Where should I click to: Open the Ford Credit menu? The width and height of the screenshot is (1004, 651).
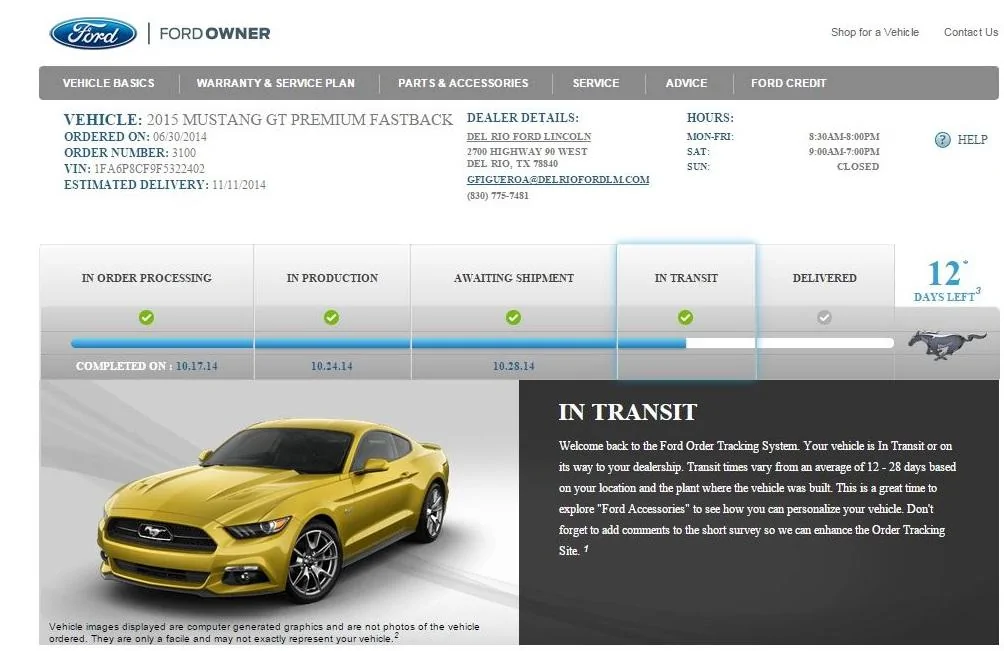point(789,83)
